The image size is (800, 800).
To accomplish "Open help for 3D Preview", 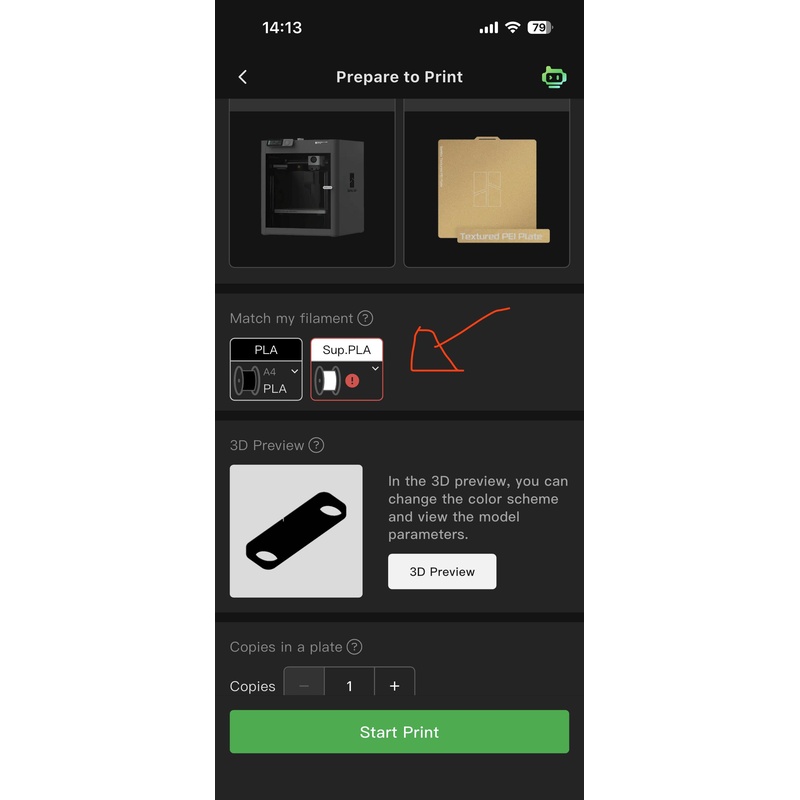I will pos(316,445).
